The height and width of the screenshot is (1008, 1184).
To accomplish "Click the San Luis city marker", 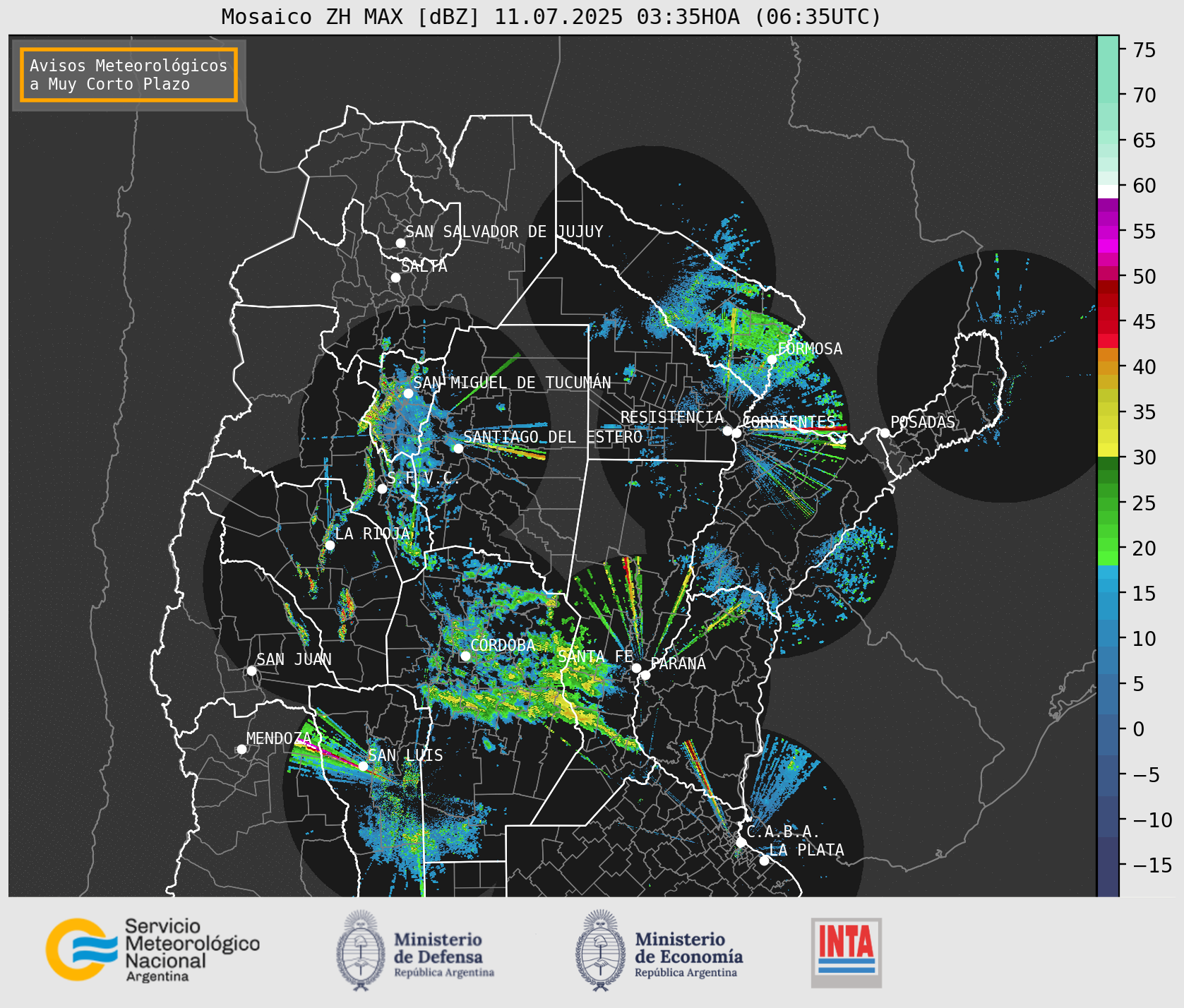I will click(363, 766).
